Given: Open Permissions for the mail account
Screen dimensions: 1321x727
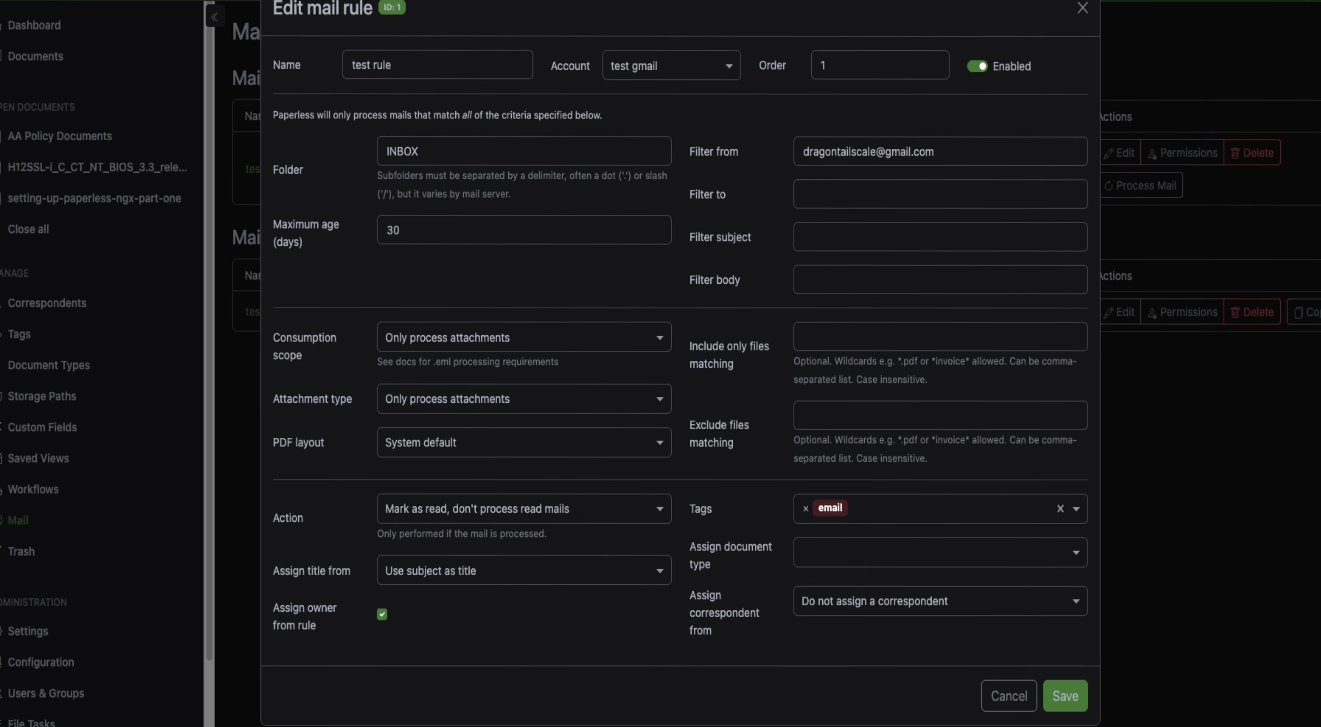Looking at the screenshot, I should [1181, 153].
